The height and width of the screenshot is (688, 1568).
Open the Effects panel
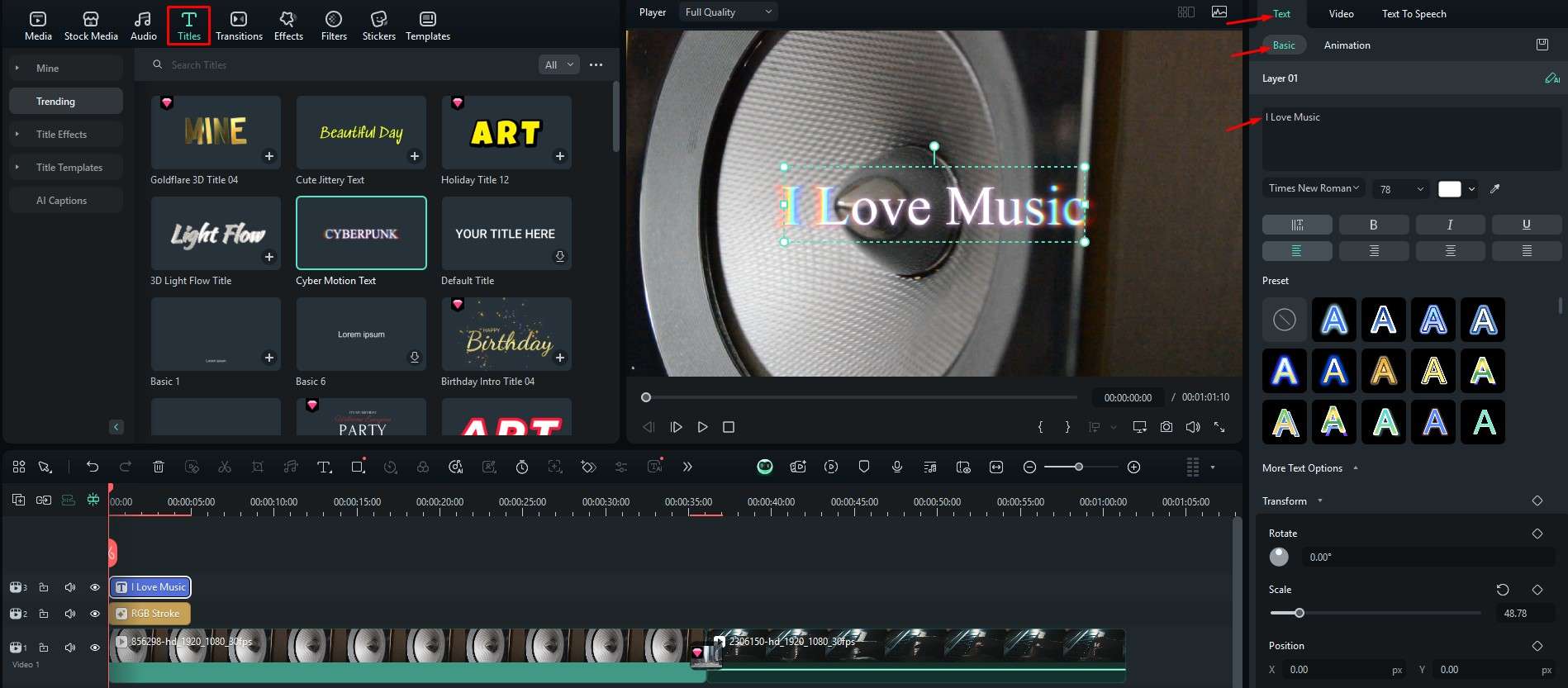(x=288, y=26)
